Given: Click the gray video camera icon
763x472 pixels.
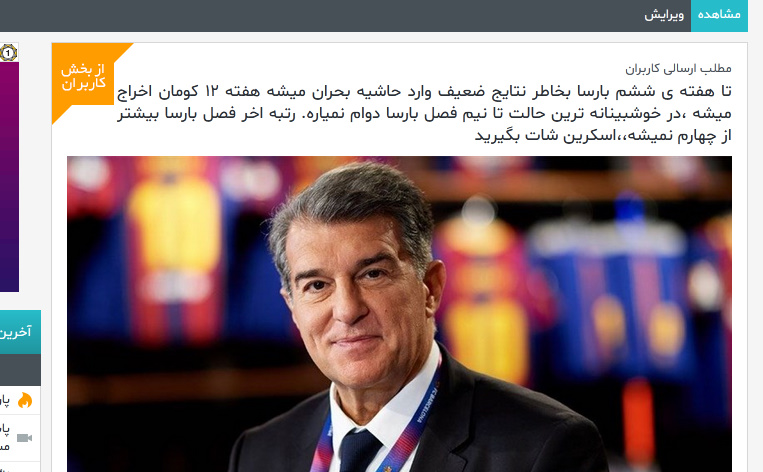Looking at the screenshot, I should (24, 438).
